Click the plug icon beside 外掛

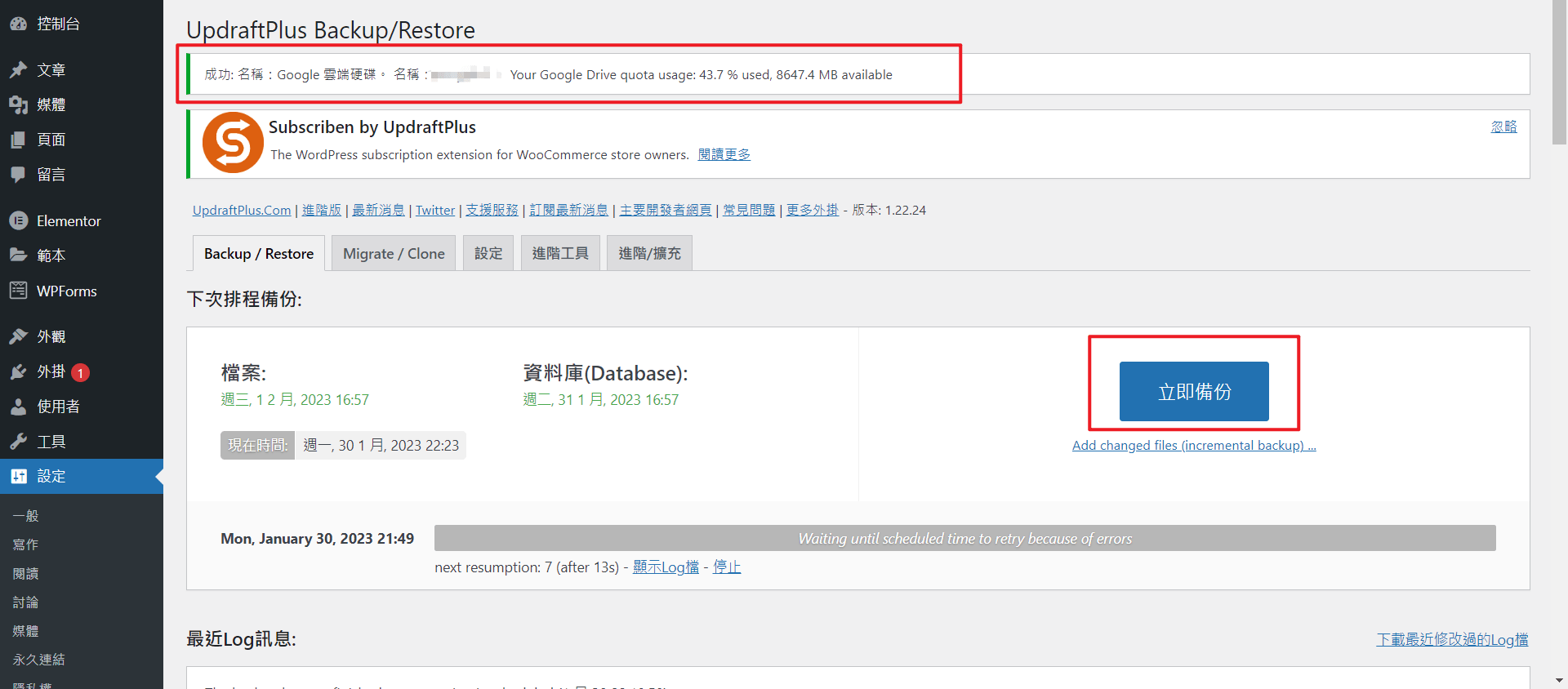(18, 371)
